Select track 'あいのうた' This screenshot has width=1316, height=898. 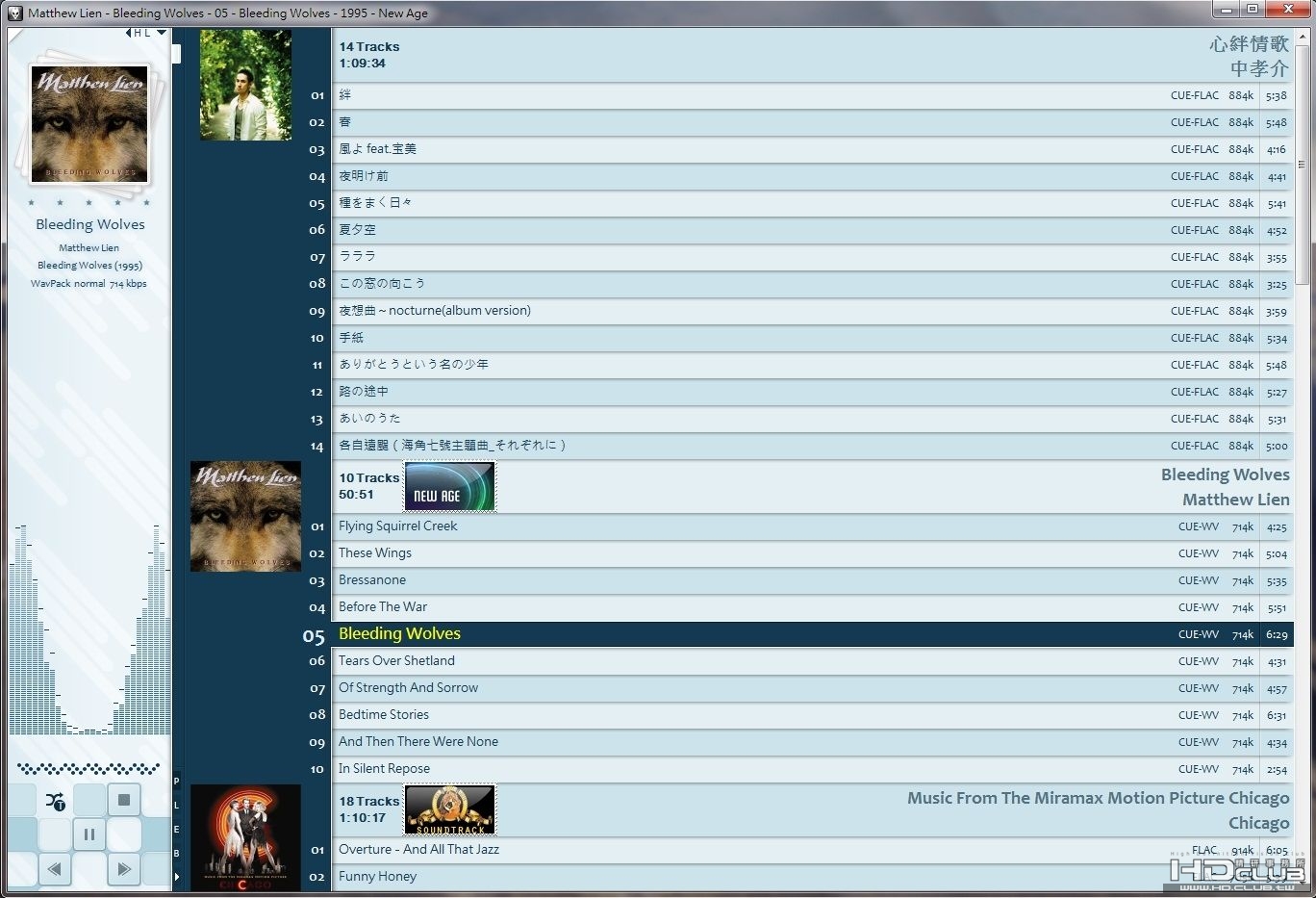(x=812, y=419)
